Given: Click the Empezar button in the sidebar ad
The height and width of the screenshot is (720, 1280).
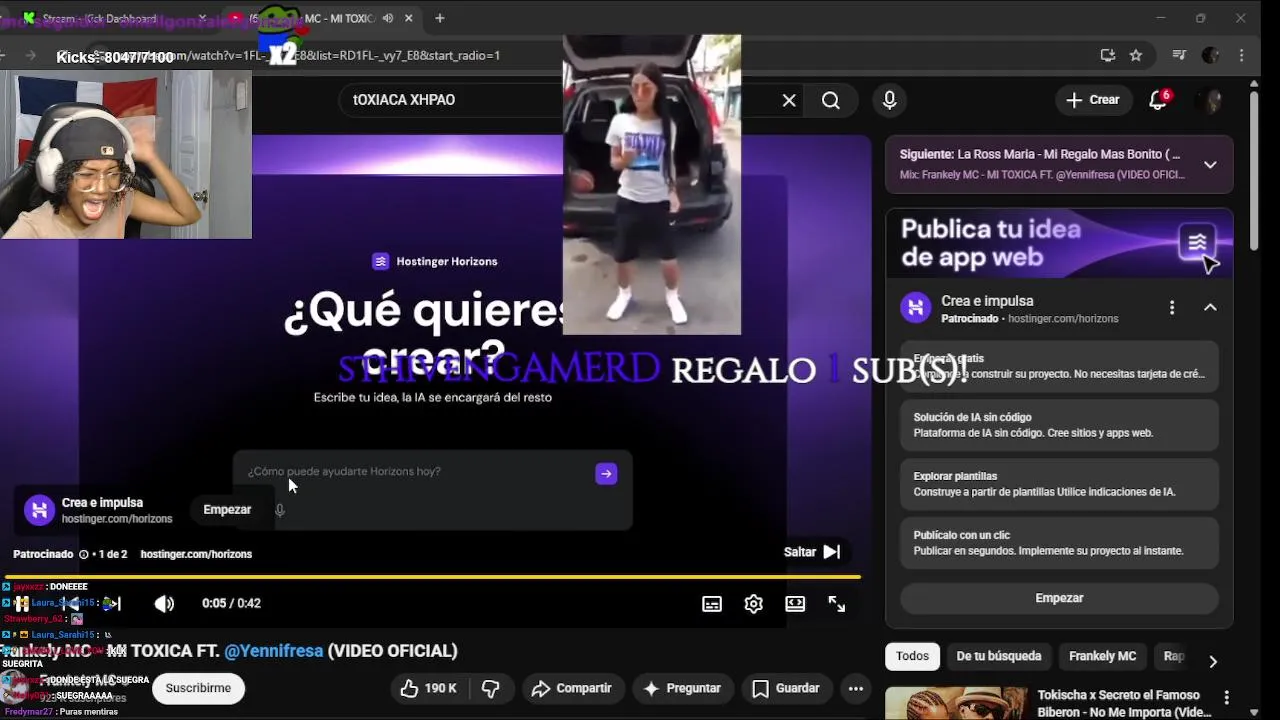Looking at the screenshot, I should point(1059,598).
